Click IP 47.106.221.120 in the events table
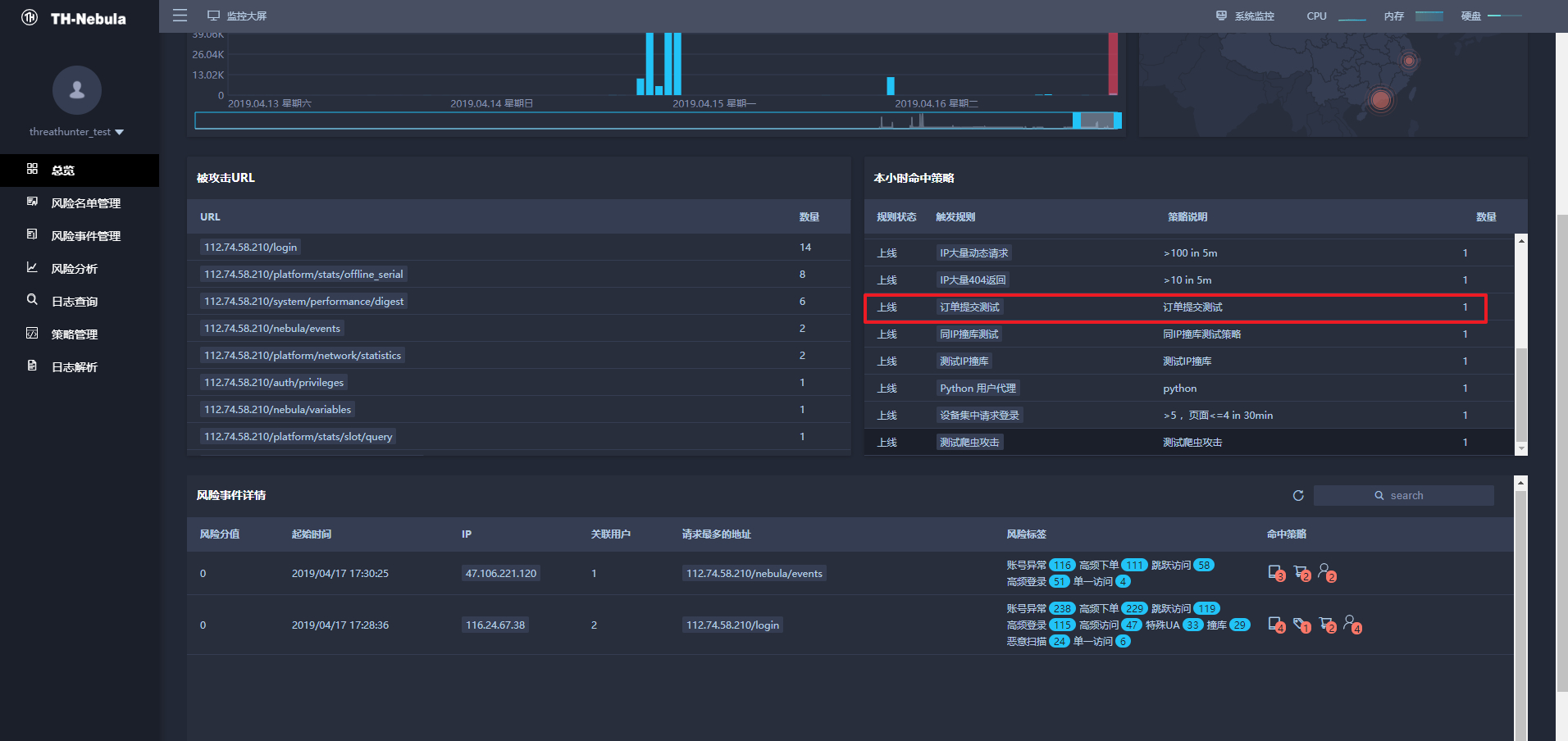Screen dimensions: 1568x741 tap(501, 573)
